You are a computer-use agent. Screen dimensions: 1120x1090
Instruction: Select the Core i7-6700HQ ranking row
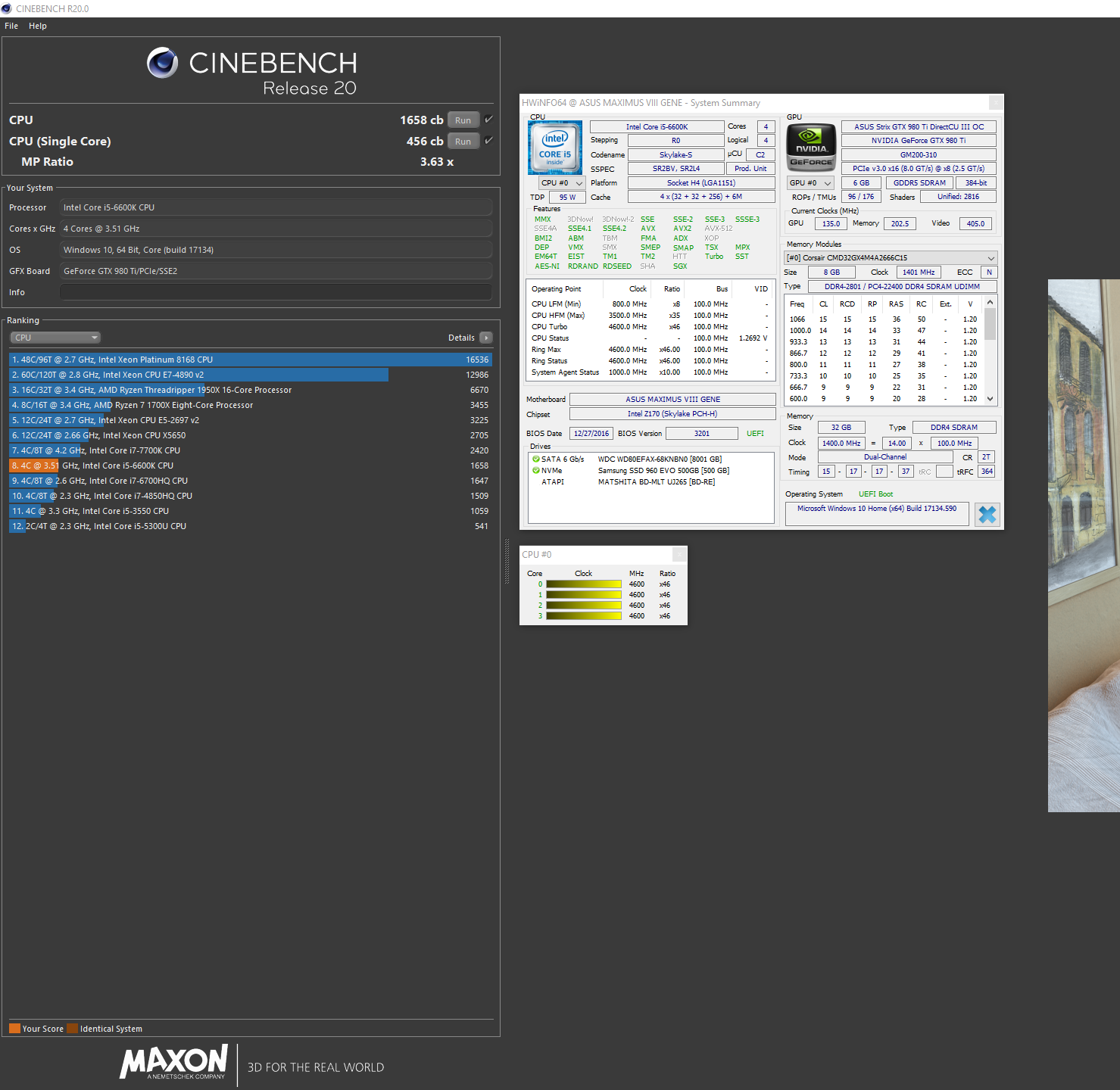[x=251, y=481]
